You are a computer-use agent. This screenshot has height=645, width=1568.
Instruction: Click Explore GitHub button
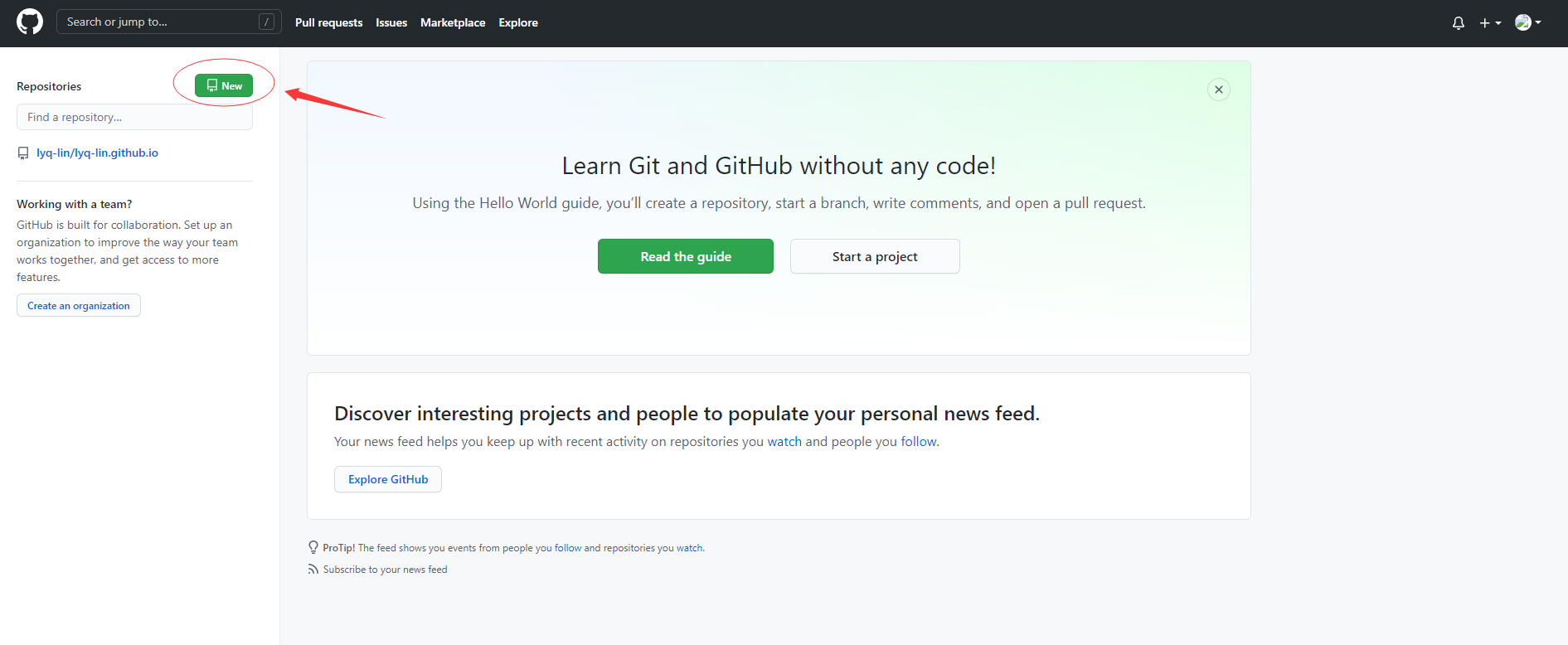click(388, 479)
